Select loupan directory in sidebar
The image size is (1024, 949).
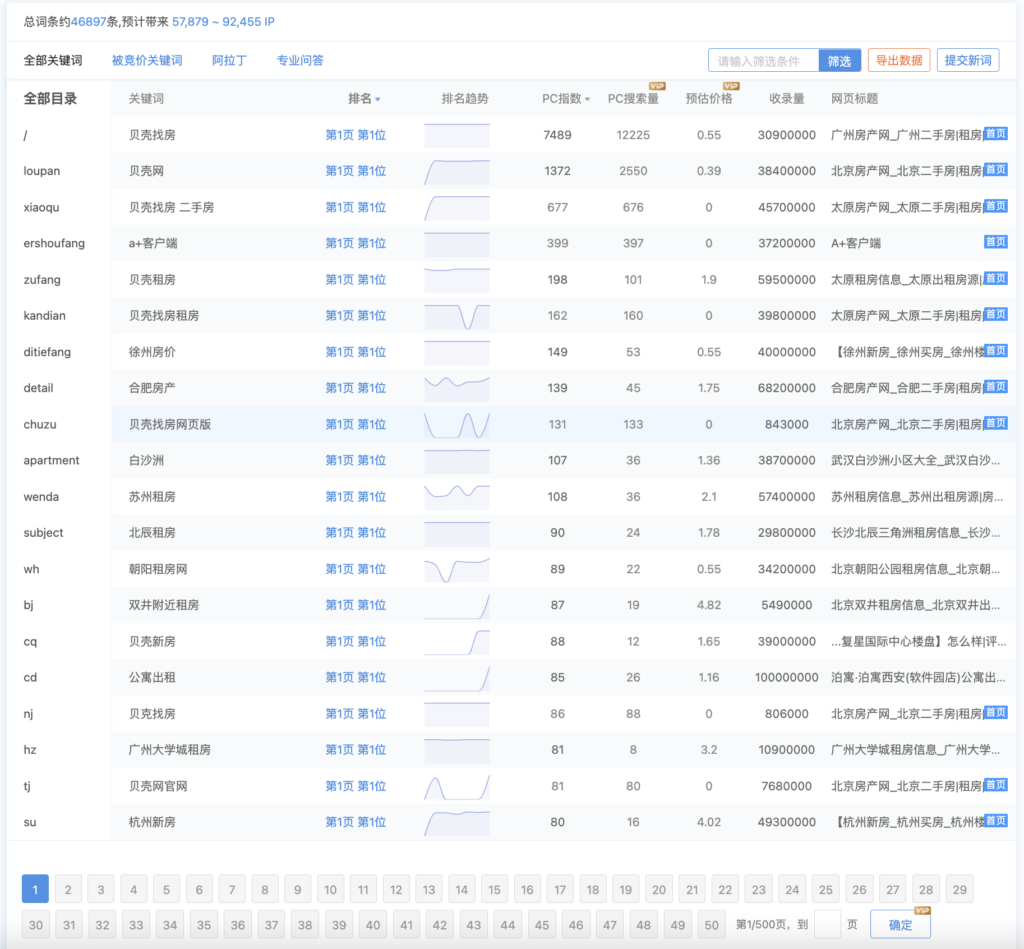[x=42, y=171]
